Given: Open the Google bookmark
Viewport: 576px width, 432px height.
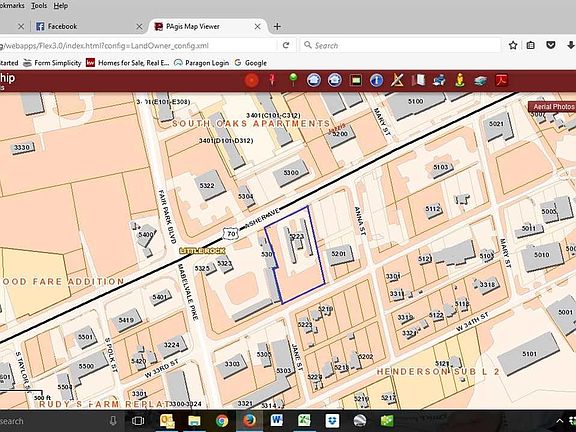Looking at the screenshot, I should click(x=251, y=63).
